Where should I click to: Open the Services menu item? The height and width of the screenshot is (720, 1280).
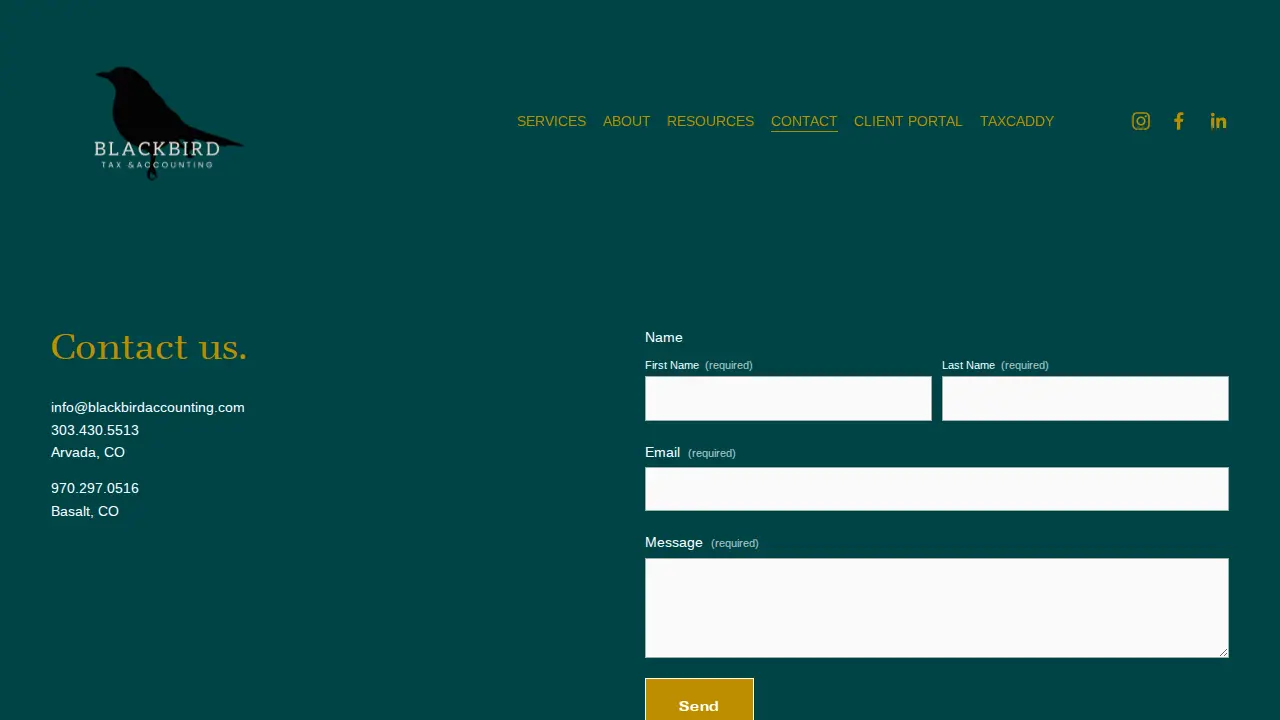point(551,121)
